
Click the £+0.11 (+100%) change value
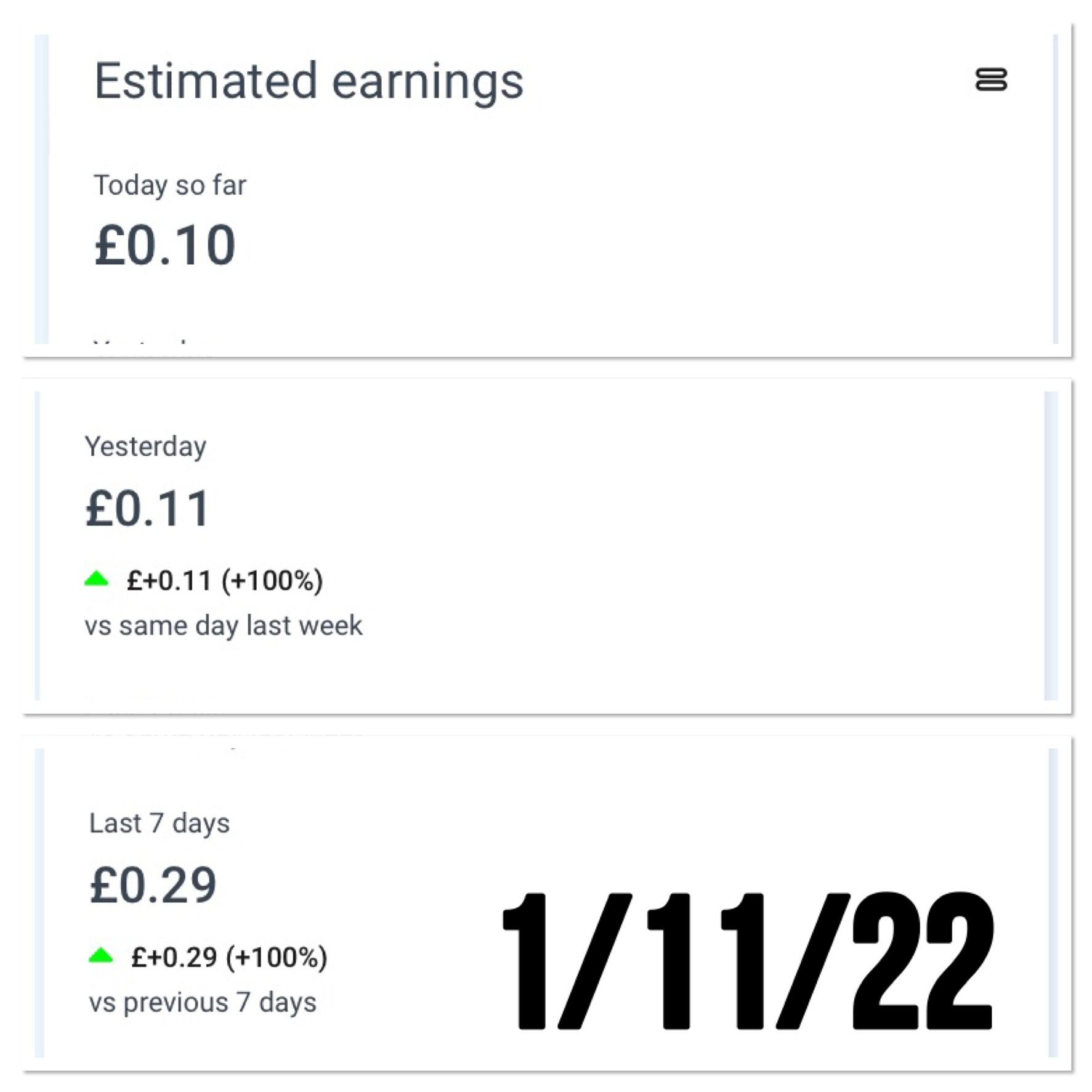tap(224, 581)
